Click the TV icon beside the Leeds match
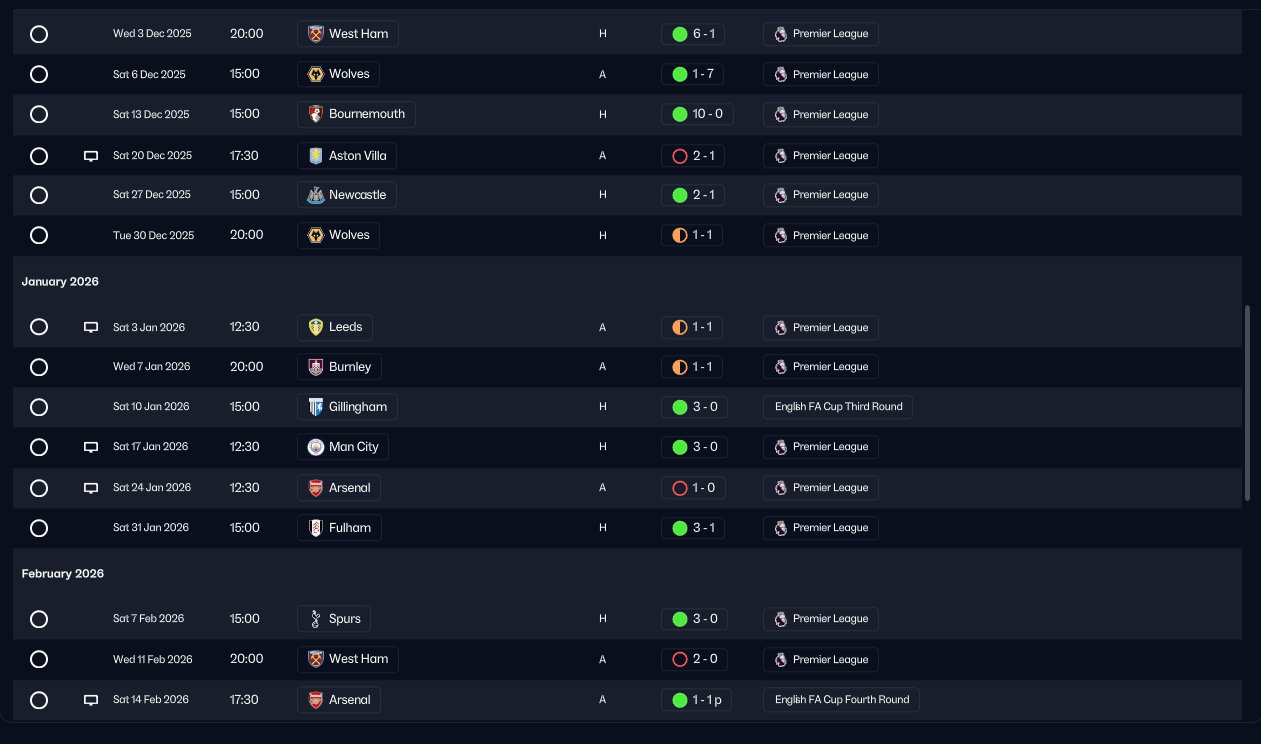This screenshot has height=744, width=1261. [90, 327]
